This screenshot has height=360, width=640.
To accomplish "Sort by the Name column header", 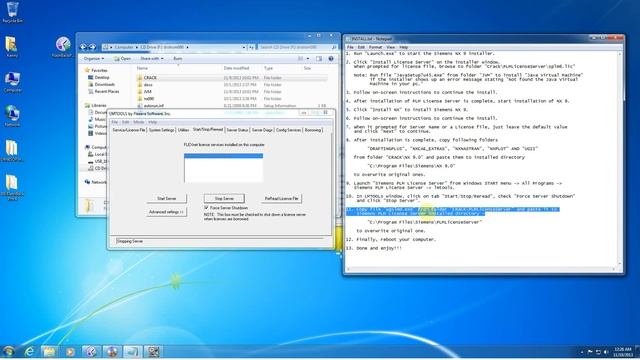I will (142, 68).
